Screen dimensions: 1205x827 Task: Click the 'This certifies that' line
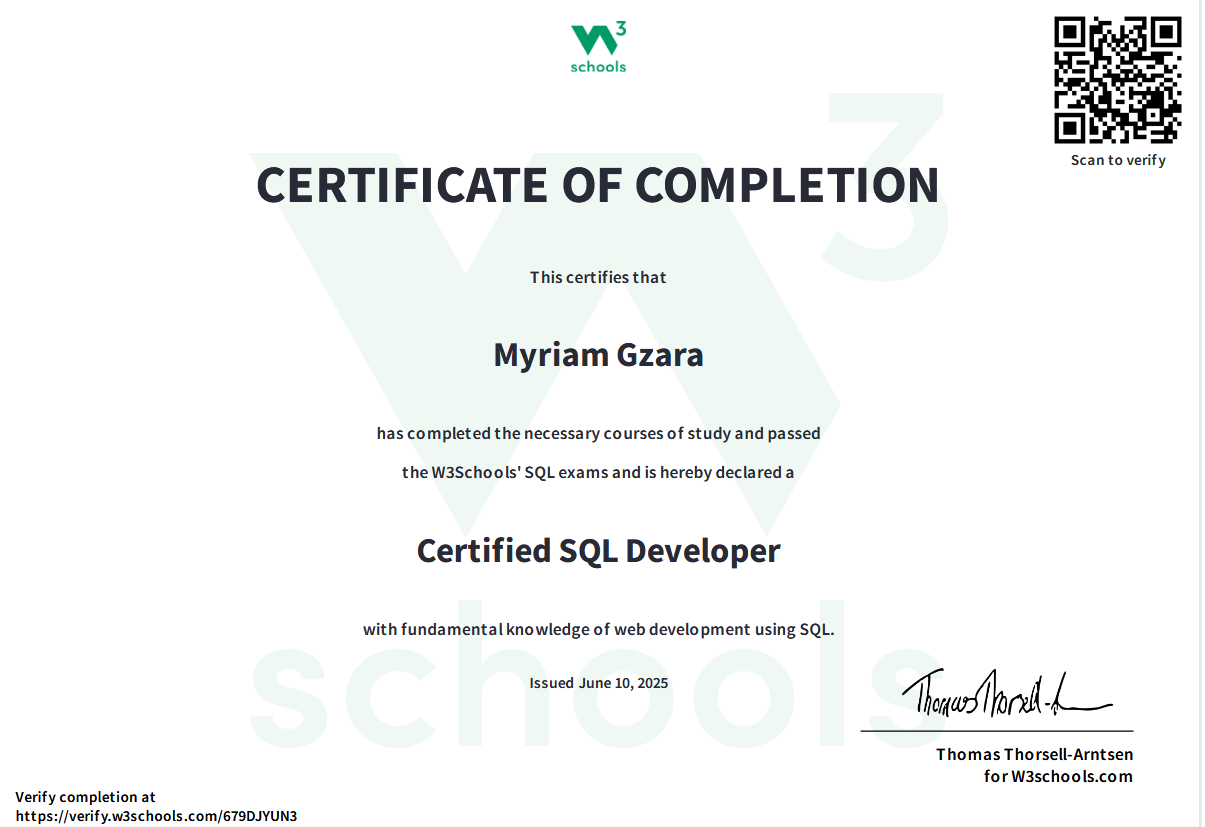[x=597, y=277]
